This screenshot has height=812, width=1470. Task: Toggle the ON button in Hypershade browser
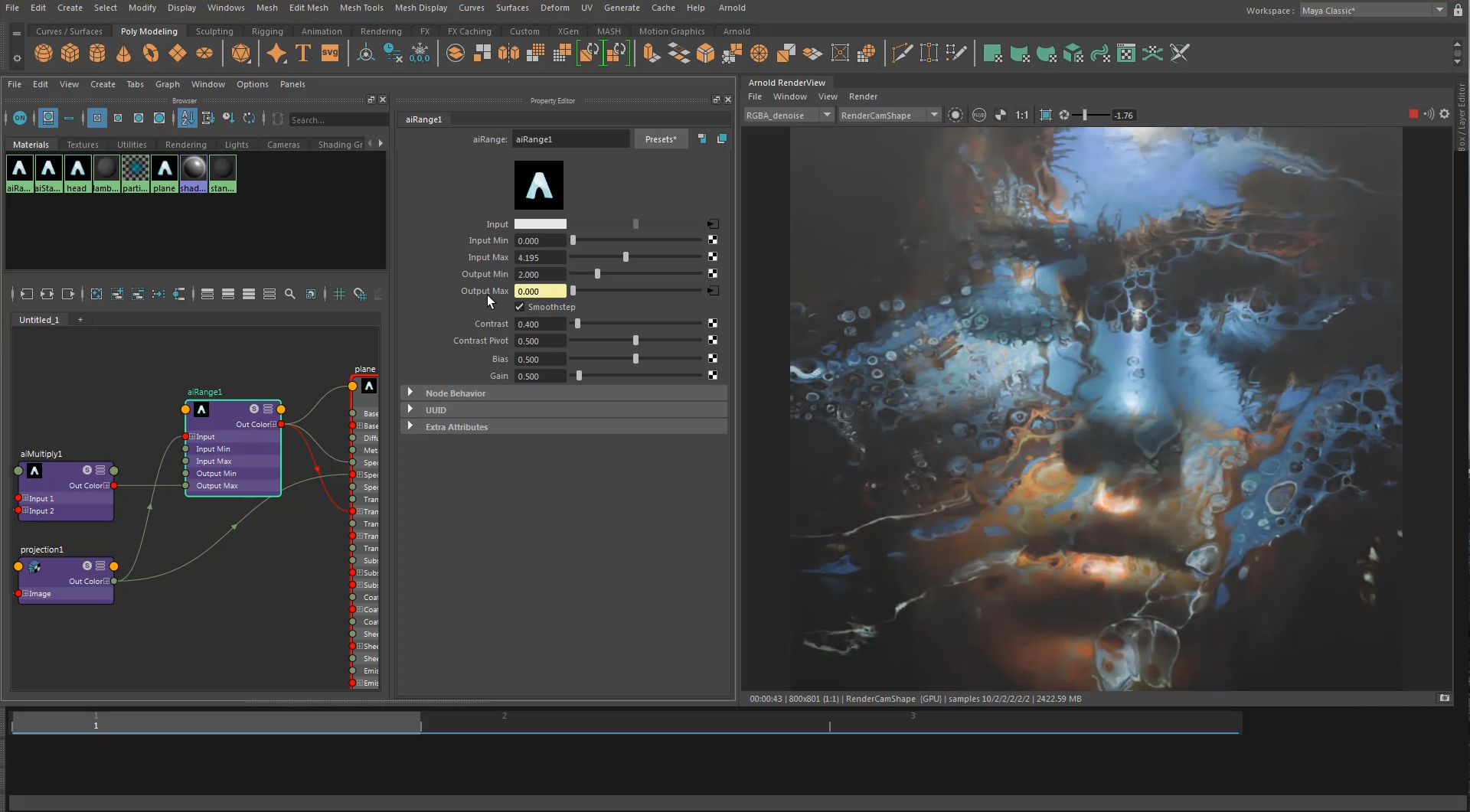point(20,118)
